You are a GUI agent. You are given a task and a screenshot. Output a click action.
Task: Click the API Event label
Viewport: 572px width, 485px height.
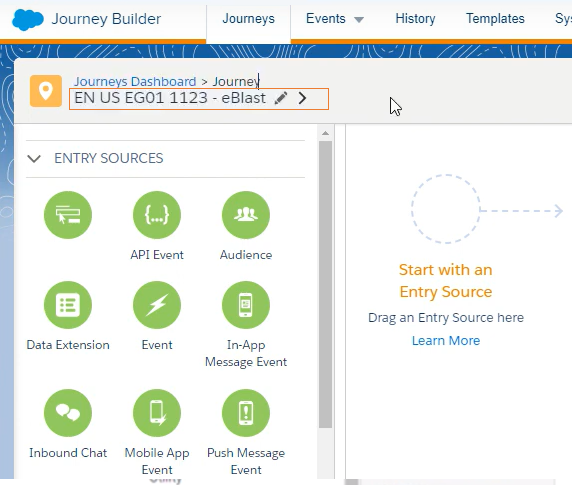(x=157, y=255)
